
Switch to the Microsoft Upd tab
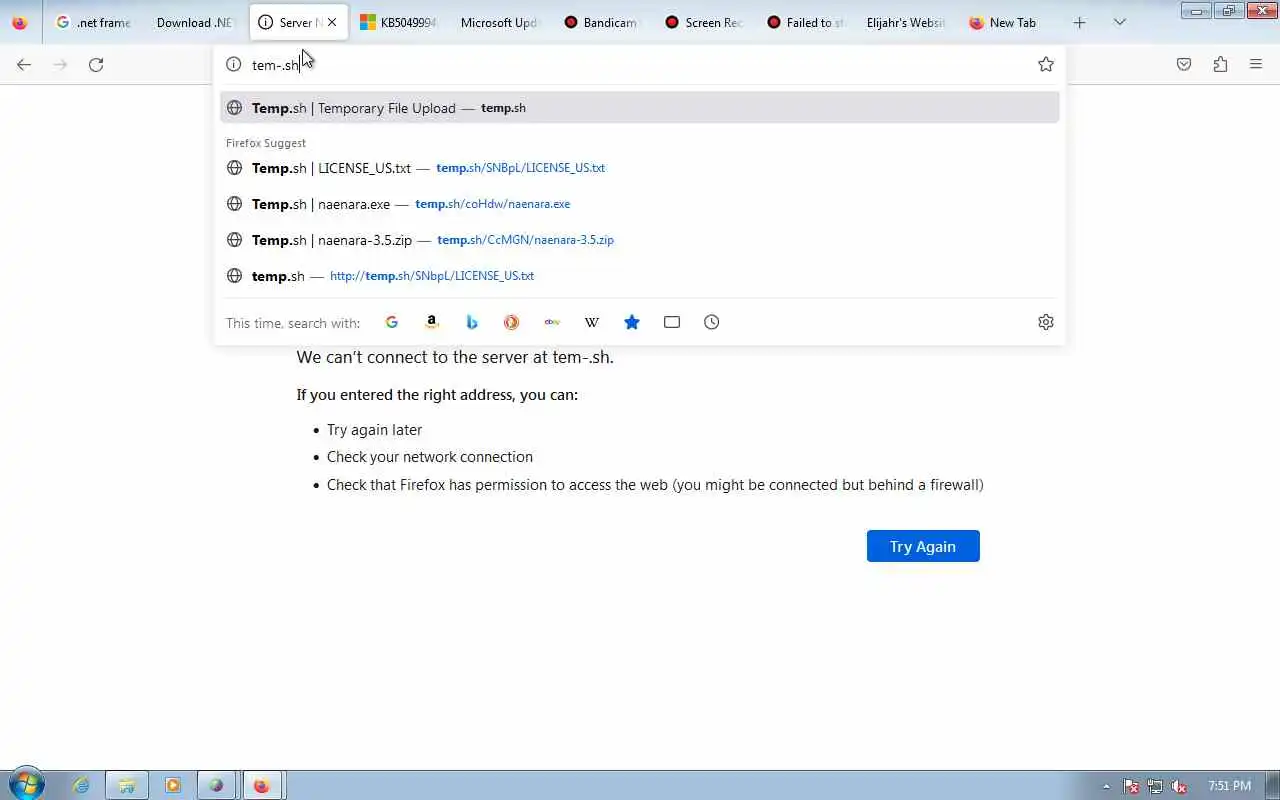coord(500,22)
